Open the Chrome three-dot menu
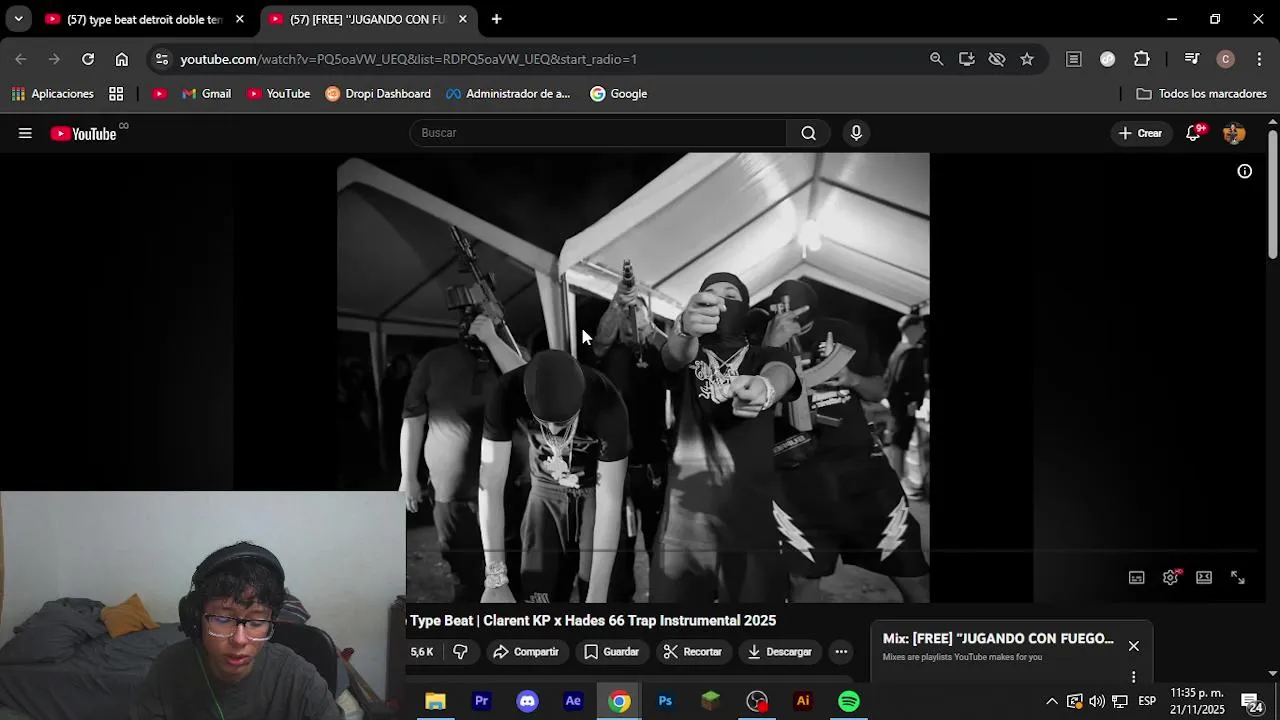Viewport: 1280px width, 720px height. tap(1259, 59)
